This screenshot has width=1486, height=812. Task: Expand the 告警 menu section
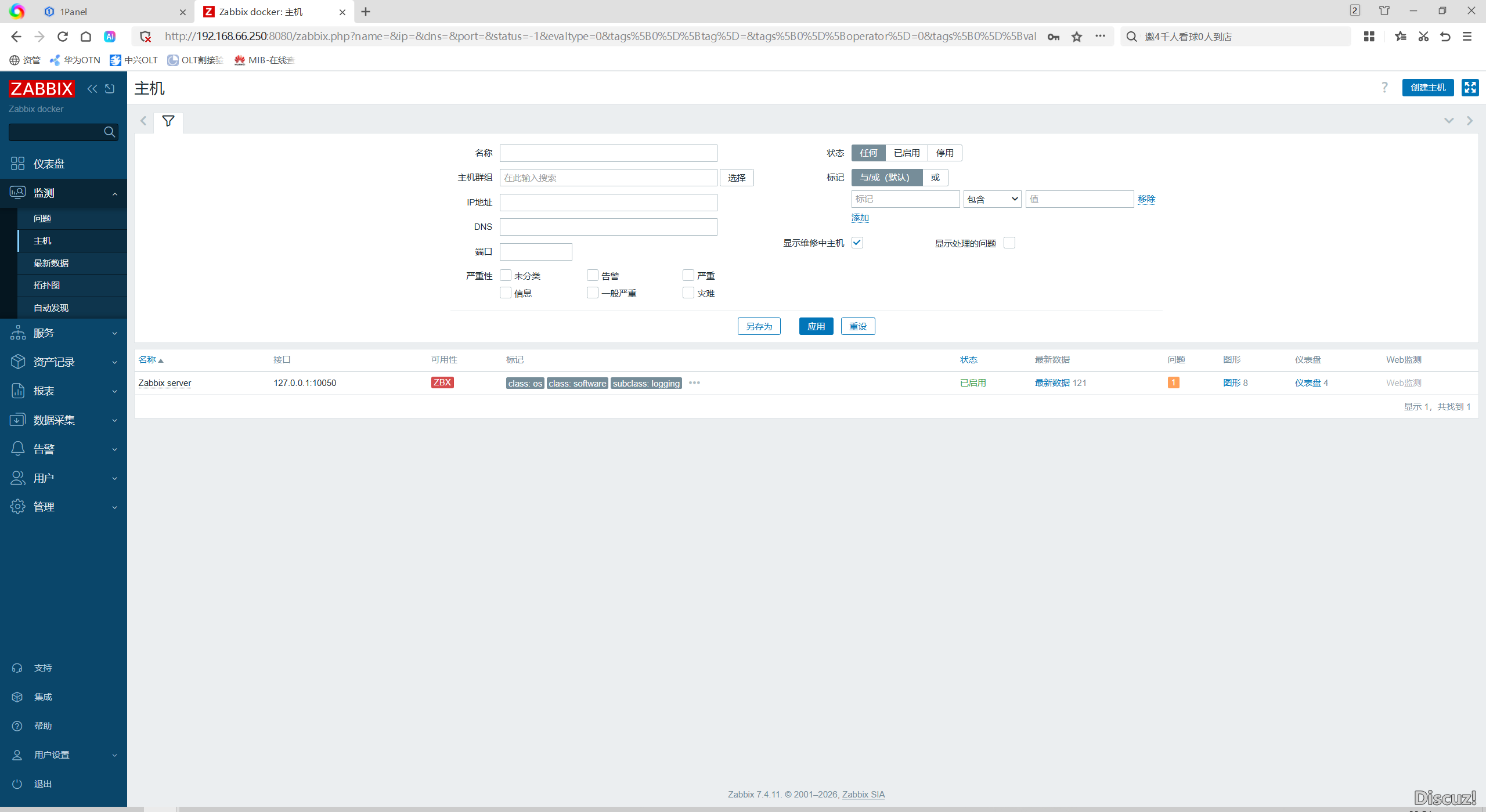tap(63, 449)
